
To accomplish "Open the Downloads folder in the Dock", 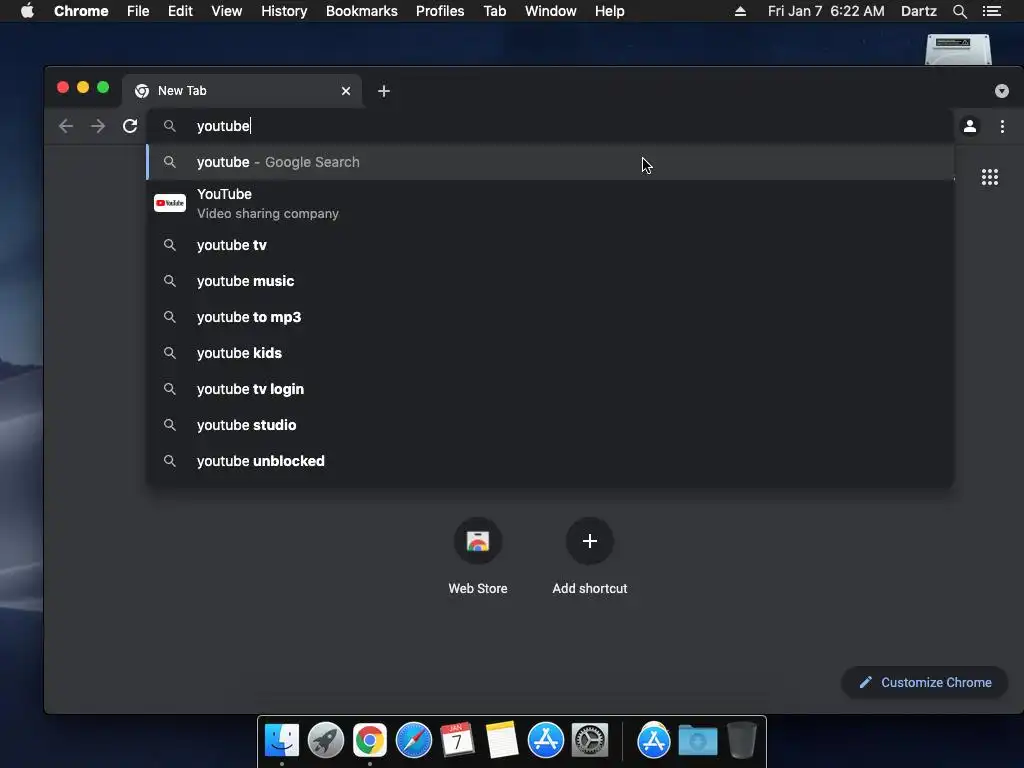I will click(x=697, y=740).
